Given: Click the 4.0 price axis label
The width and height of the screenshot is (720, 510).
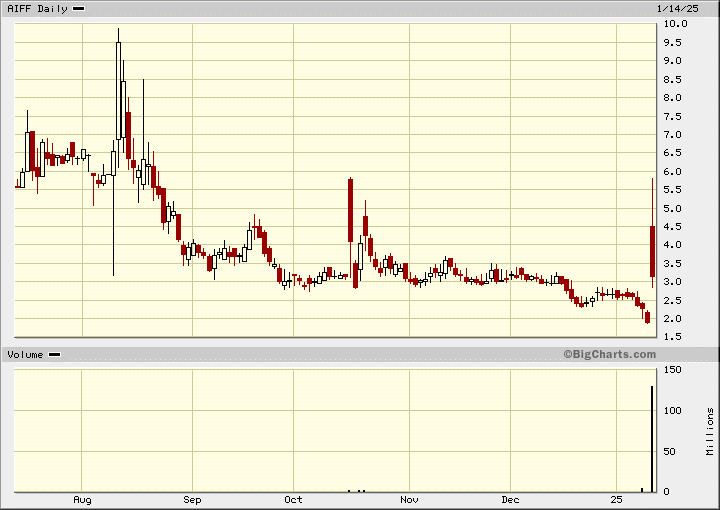Looking at the screenshot, I should coord(672,245).
